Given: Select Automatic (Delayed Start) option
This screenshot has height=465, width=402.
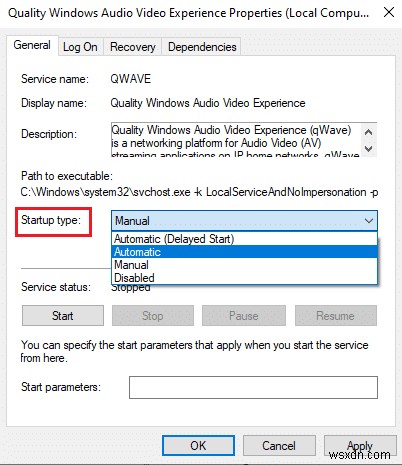Looking at the screenshot, I should point(244,239).
